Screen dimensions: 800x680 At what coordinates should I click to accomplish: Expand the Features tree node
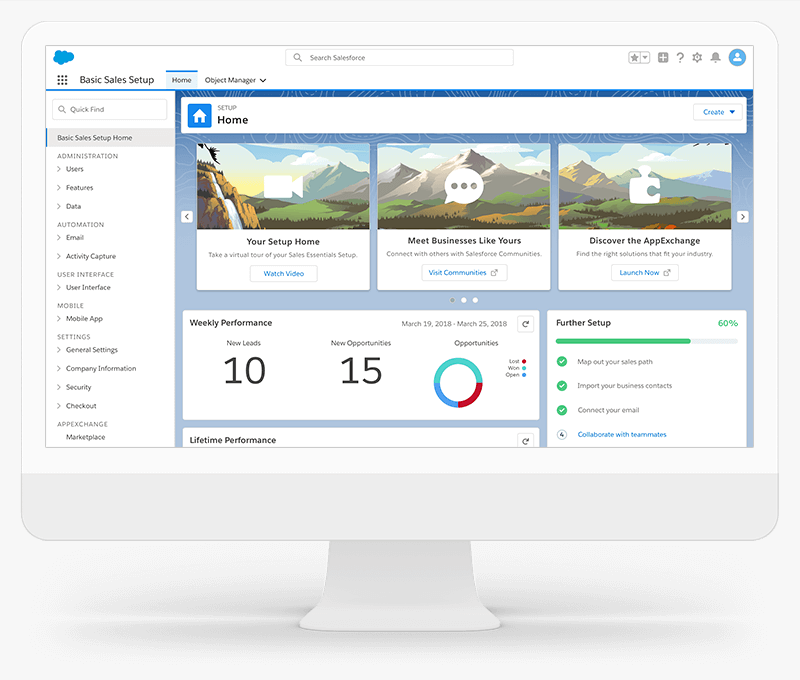(59, 188)
